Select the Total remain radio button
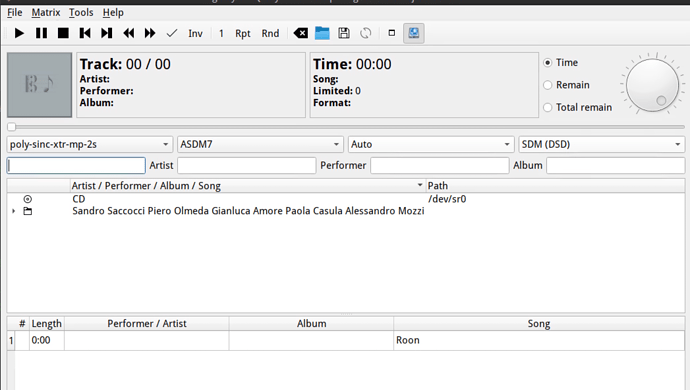 [547, 107]
